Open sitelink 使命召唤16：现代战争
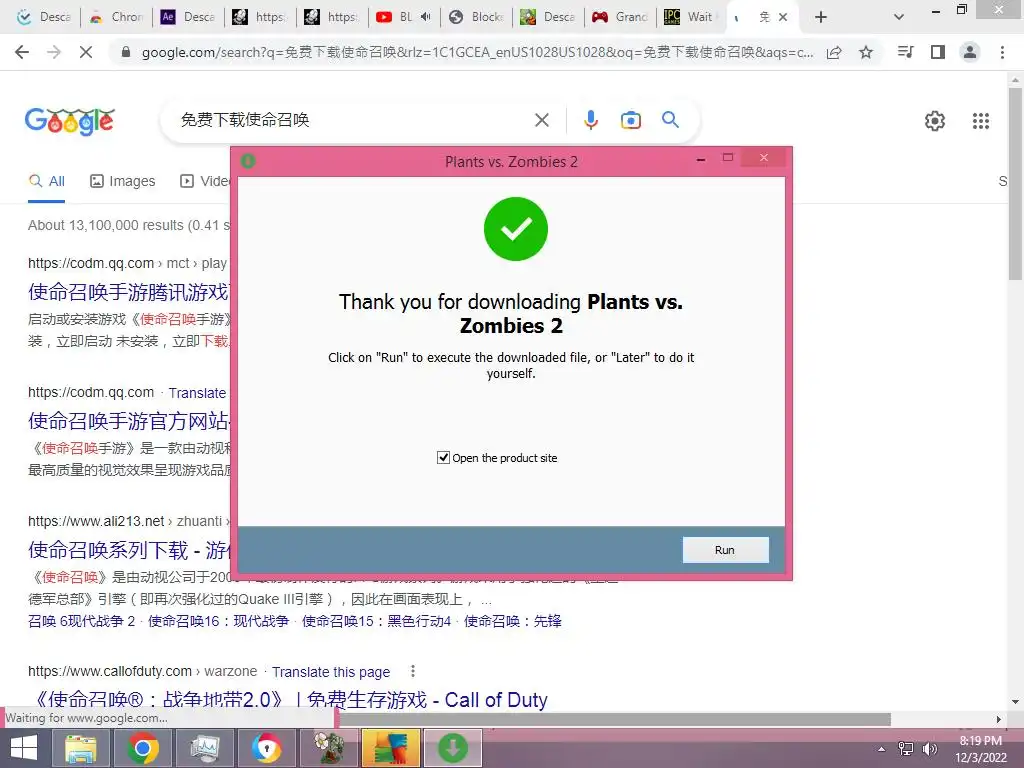1024x768 pixels. point(218,621)
